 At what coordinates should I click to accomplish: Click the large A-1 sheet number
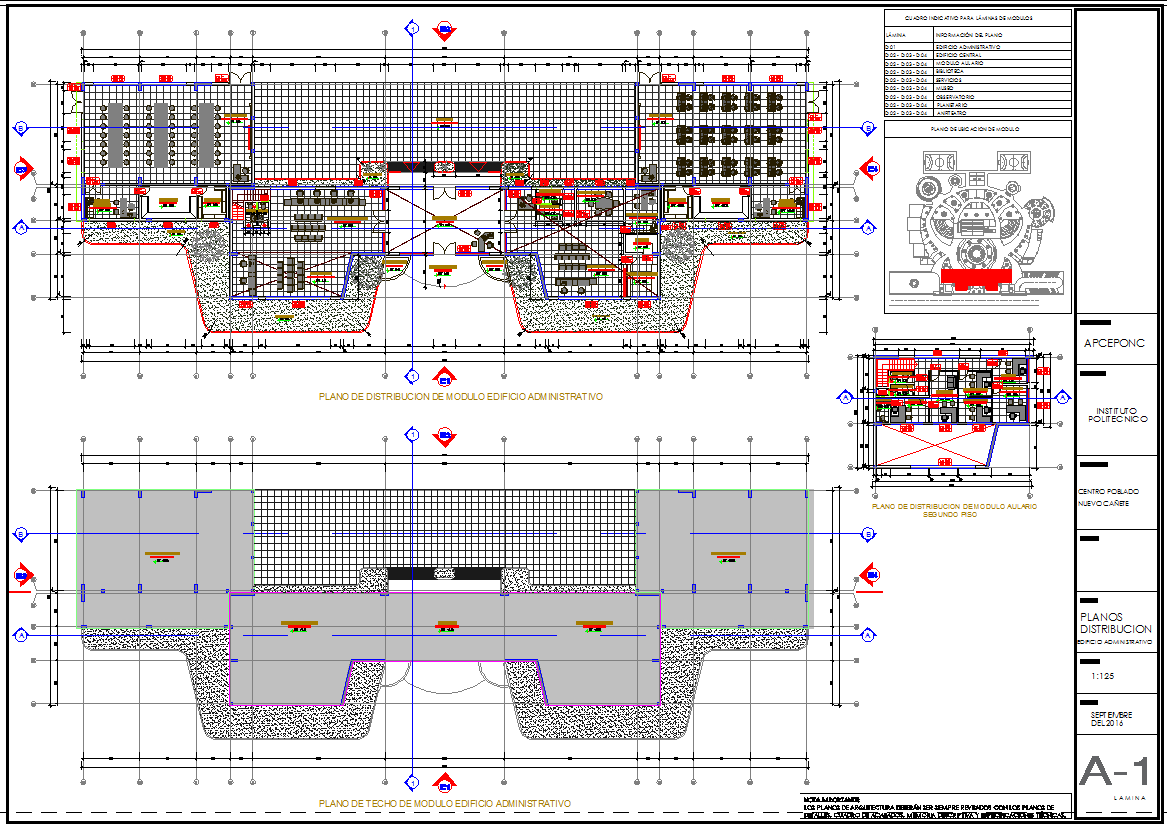point(1115,773)
